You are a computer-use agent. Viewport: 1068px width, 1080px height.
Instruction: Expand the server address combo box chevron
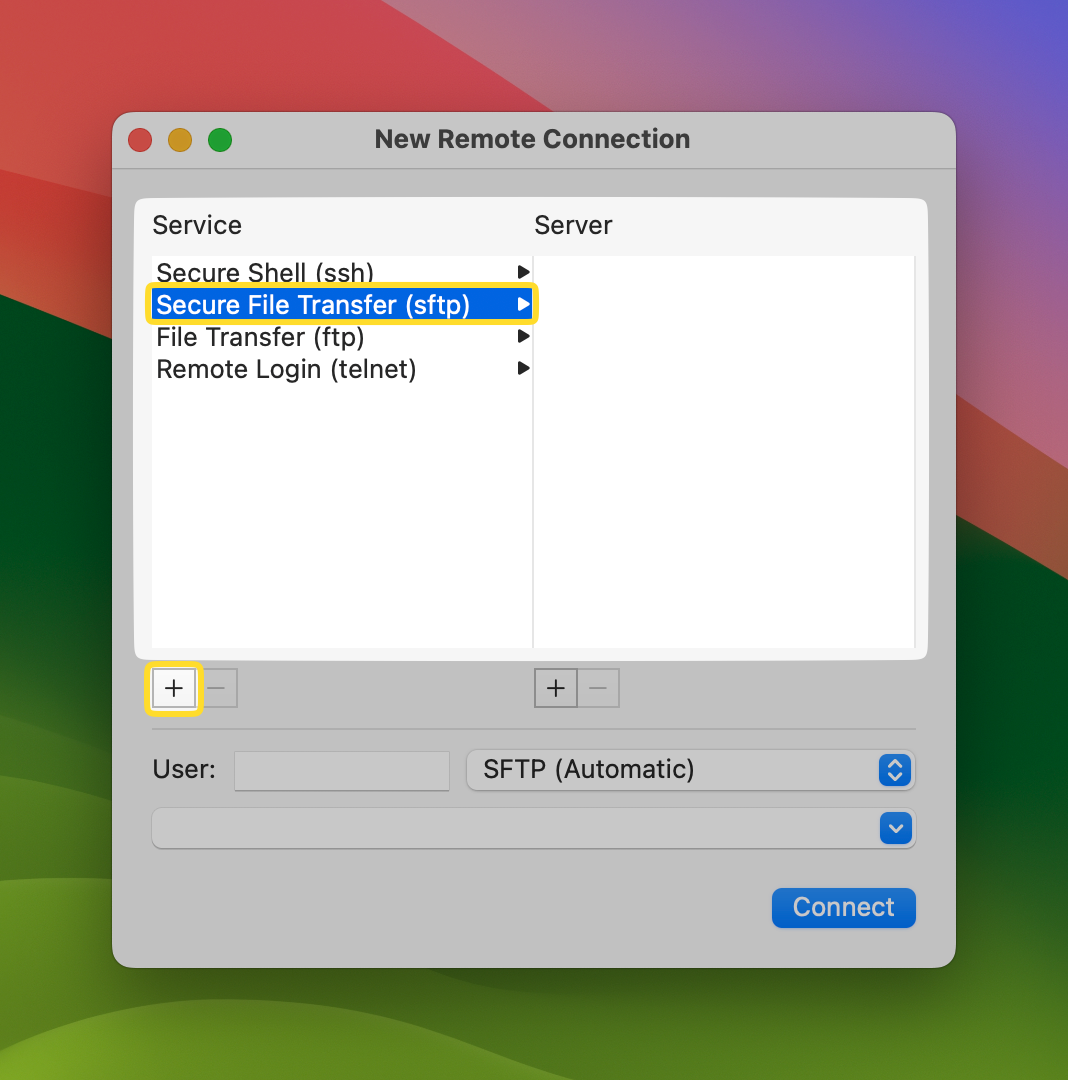coord(895,828)
